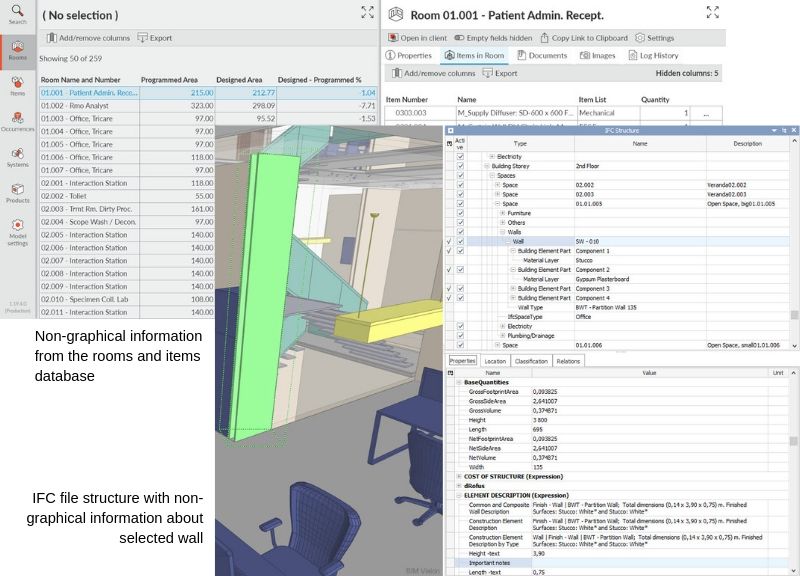Collapse the BaseQuantities property group
The image size is (800, 576).
coord(459,382)
